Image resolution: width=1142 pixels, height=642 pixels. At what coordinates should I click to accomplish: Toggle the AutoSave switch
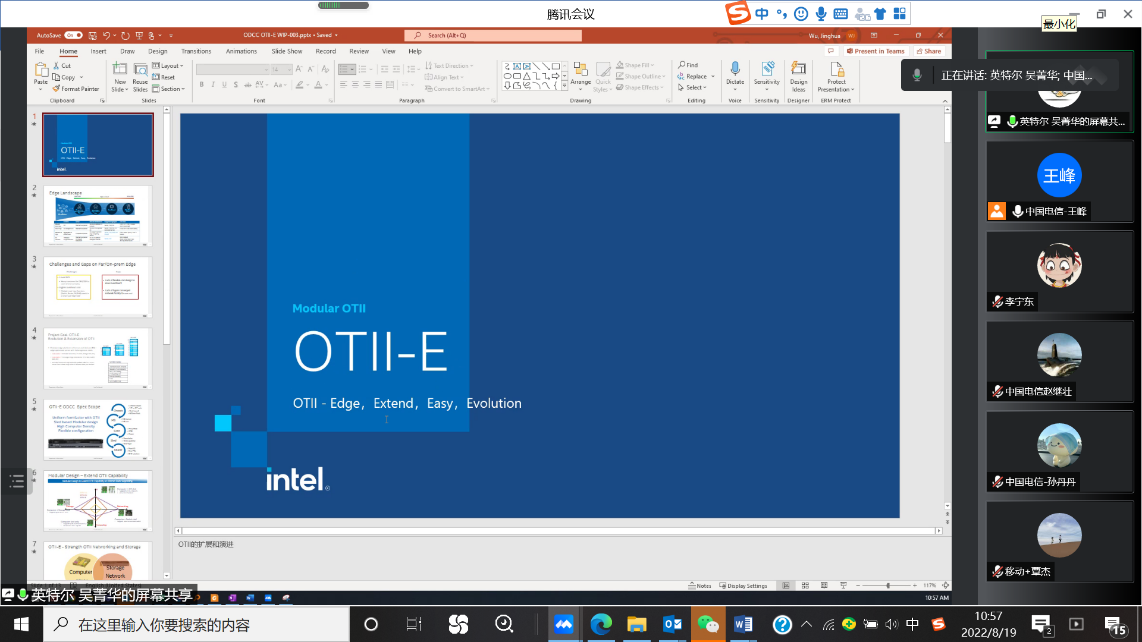tap(73, 35)
